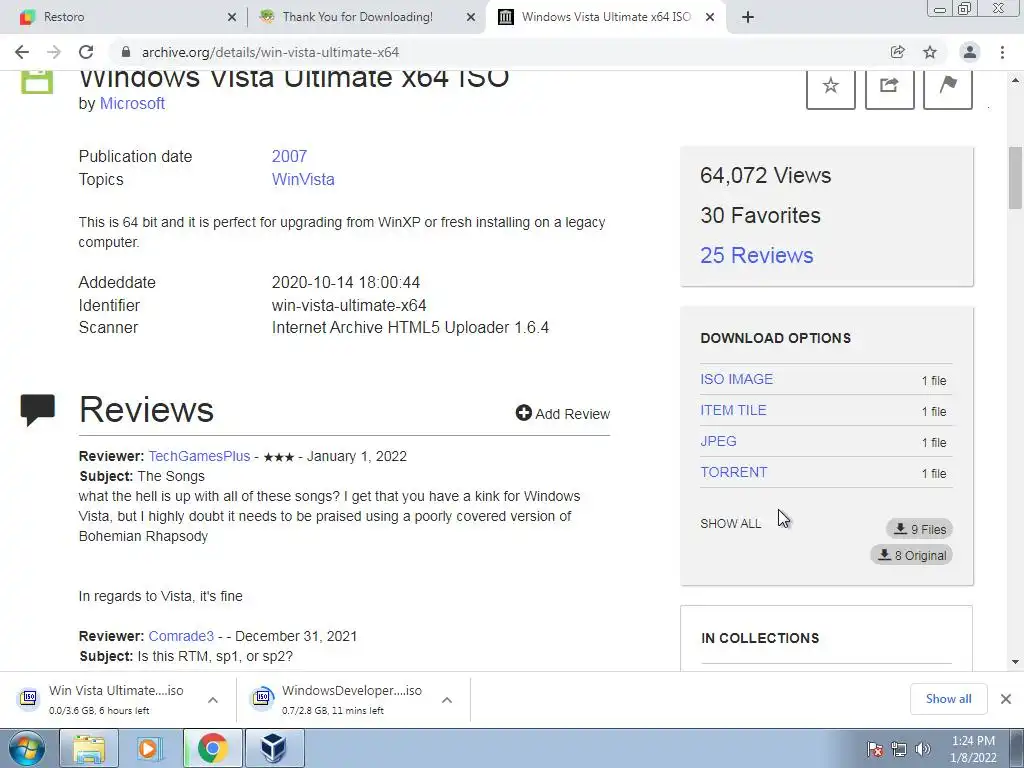The image size is (1024, 768).
Task: Click Add Review
Action: (562, 413)
